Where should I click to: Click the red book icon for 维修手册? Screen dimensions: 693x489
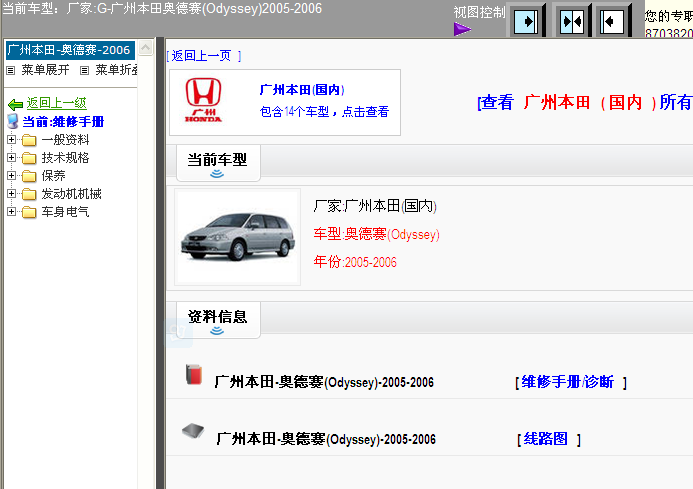pyautogui.click(x=194, y=374)
